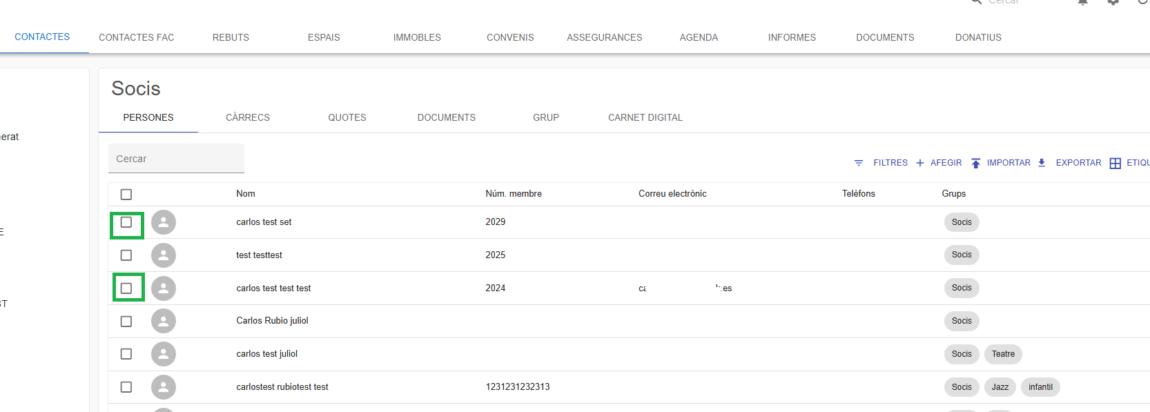Select the QUOTES sub-tab
The width and height of the screenshot is (1150, 412).
pos(347,117)
